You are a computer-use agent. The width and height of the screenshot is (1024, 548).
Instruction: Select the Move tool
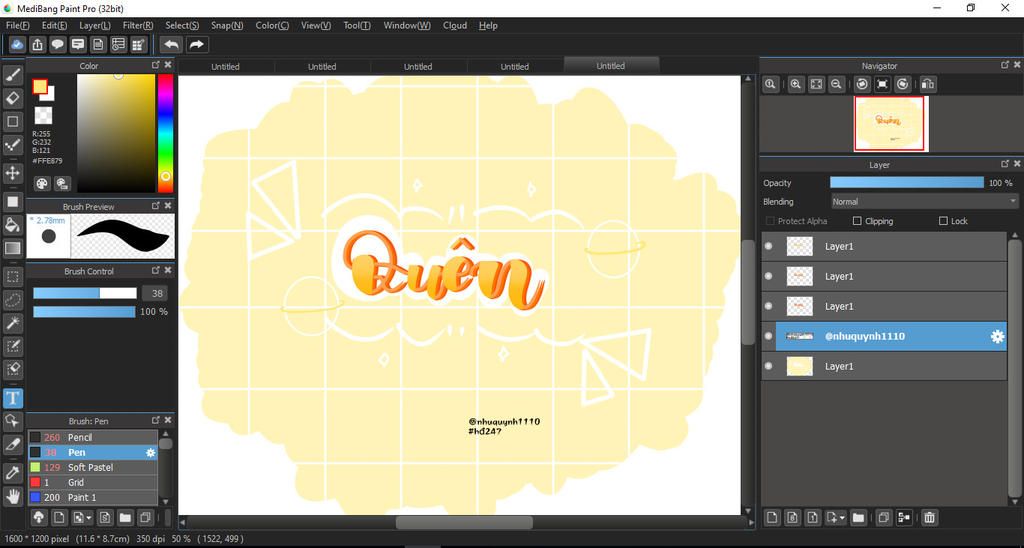pos(12,173)
